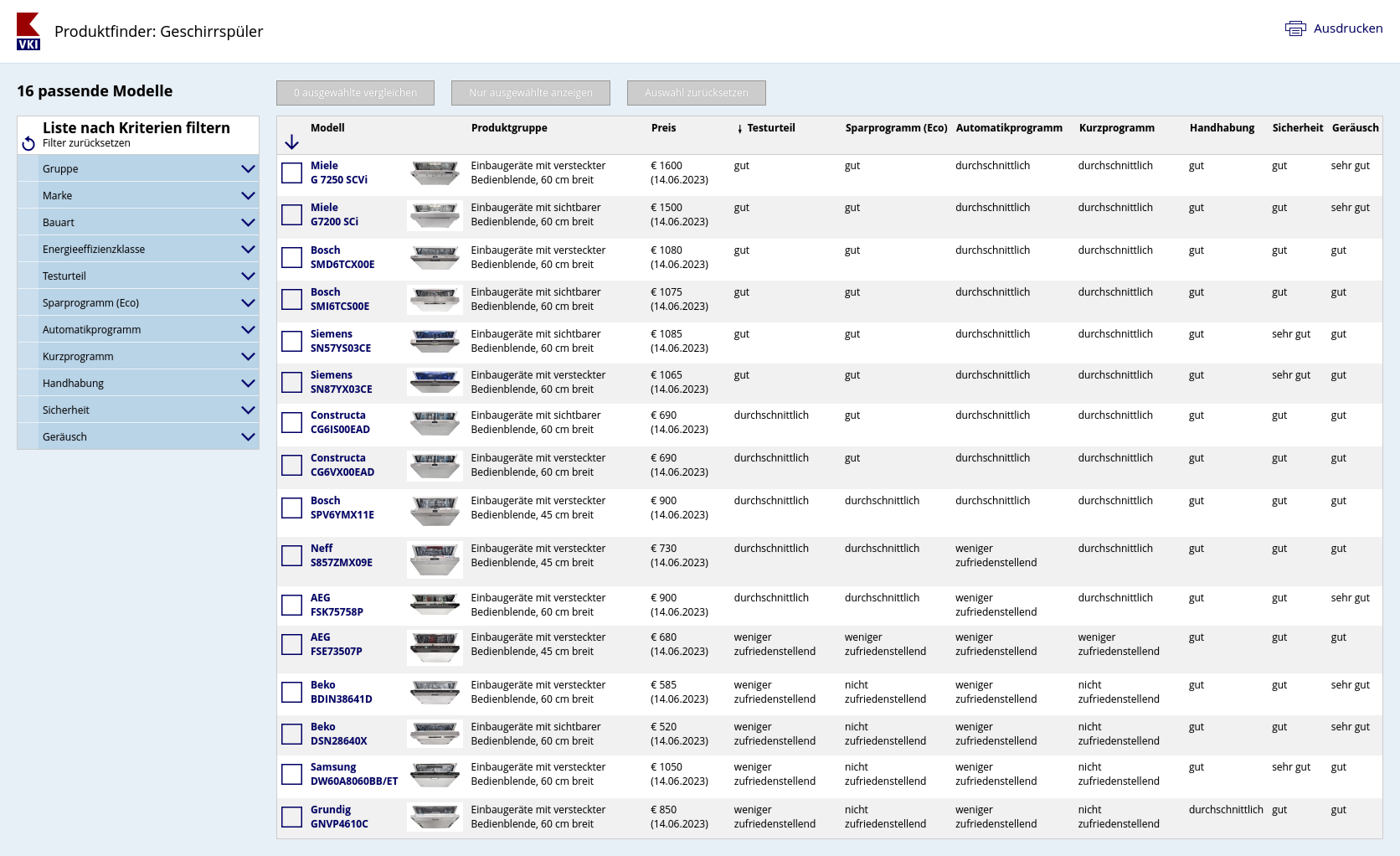Click the Modell column header
The width and height of the screenshot is (1400, 856).
point(327,128)
